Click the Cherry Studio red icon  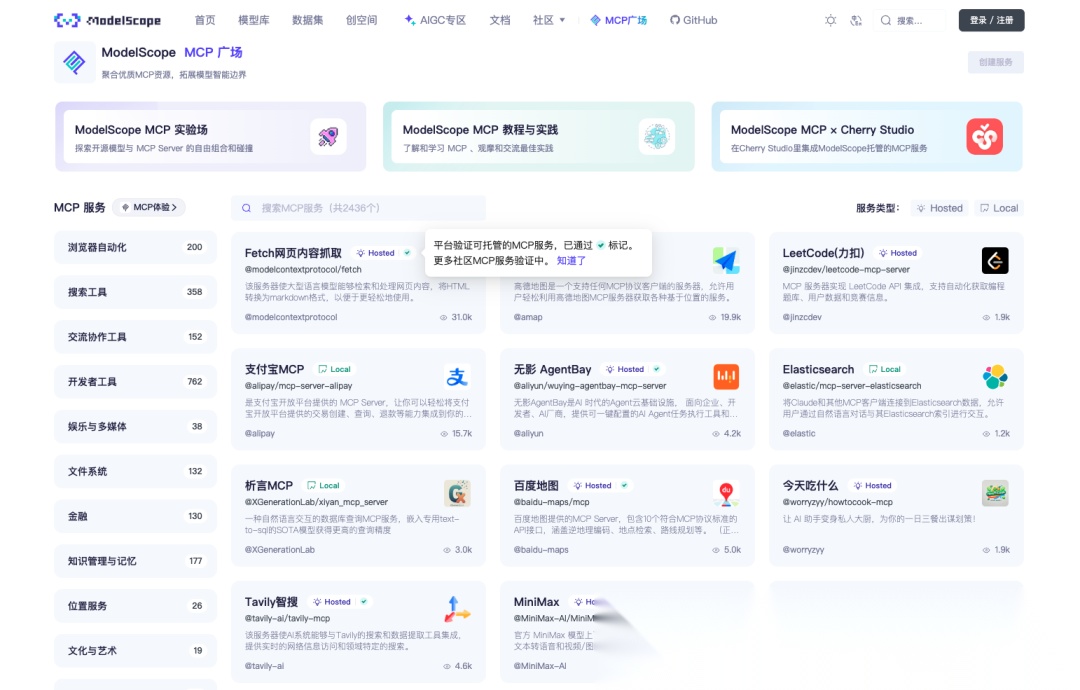[984, 136]
